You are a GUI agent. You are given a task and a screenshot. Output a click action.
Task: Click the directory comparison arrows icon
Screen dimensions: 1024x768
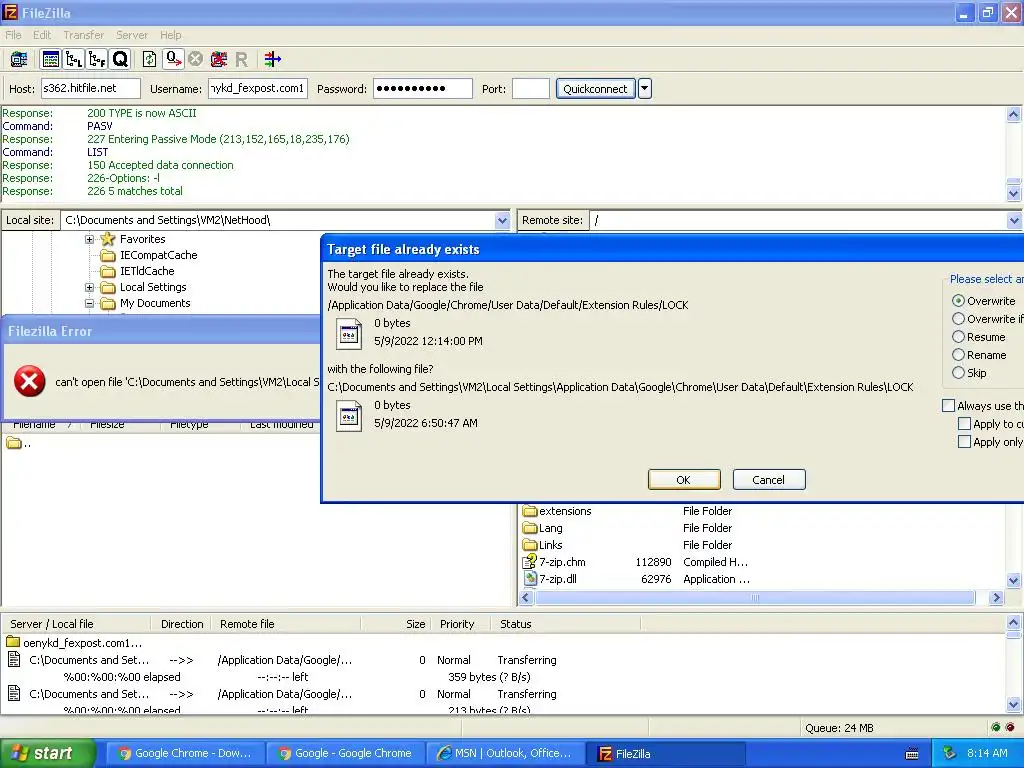[x=272, y=59]
